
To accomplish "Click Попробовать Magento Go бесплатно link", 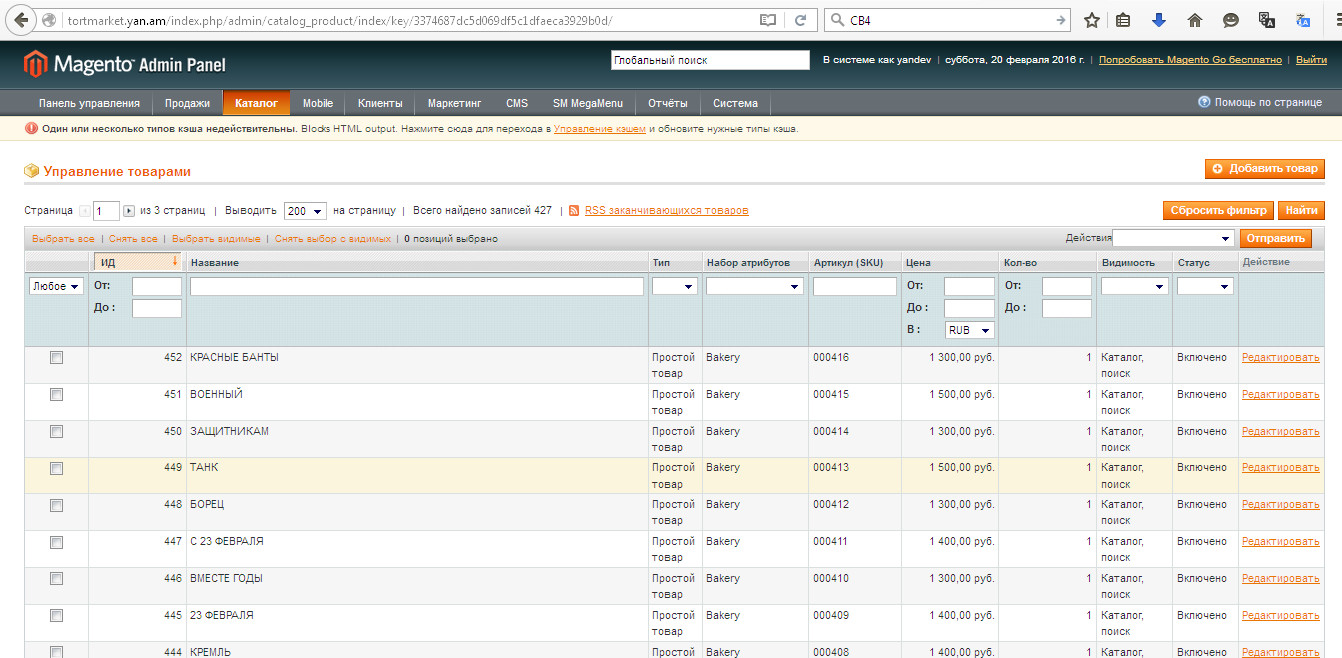I will pyautogui.click(x=1190, y=60).
